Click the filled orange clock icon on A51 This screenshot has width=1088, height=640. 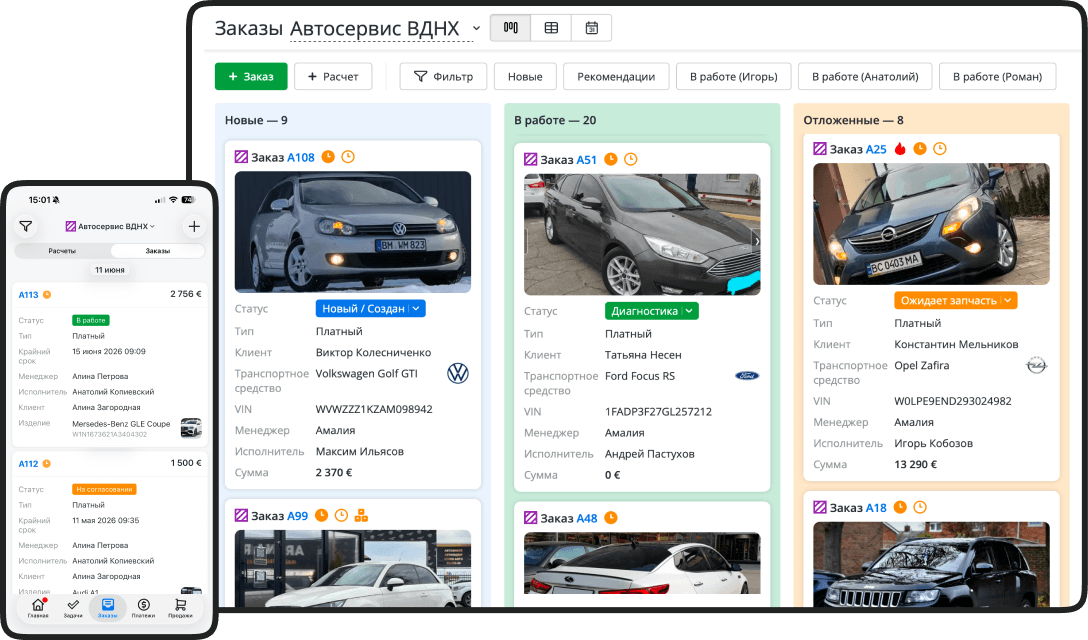611,159
